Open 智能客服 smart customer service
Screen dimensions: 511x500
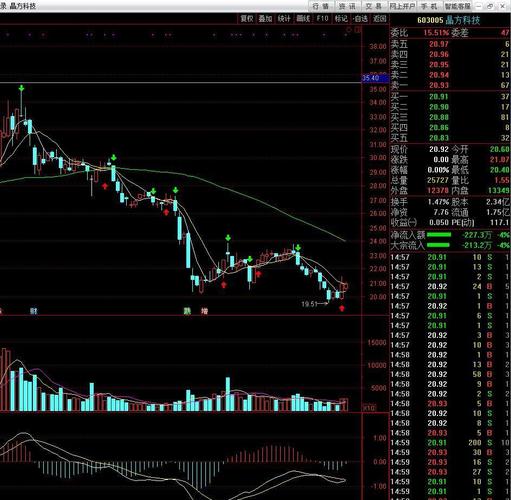pyautogui.click(x=458, y=6)
